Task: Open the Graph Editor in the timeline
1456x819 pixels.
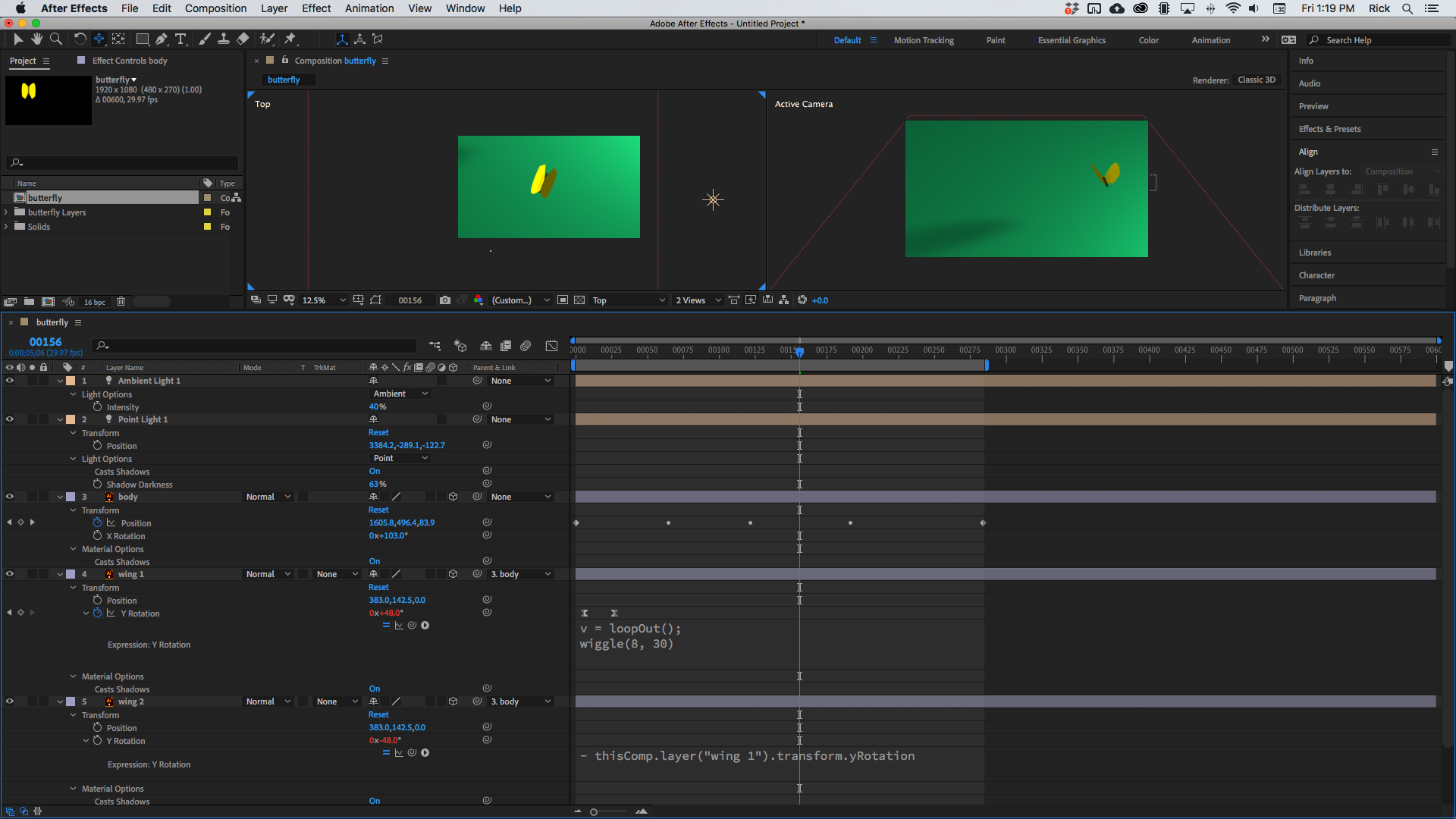Action: tap(551, 346)
